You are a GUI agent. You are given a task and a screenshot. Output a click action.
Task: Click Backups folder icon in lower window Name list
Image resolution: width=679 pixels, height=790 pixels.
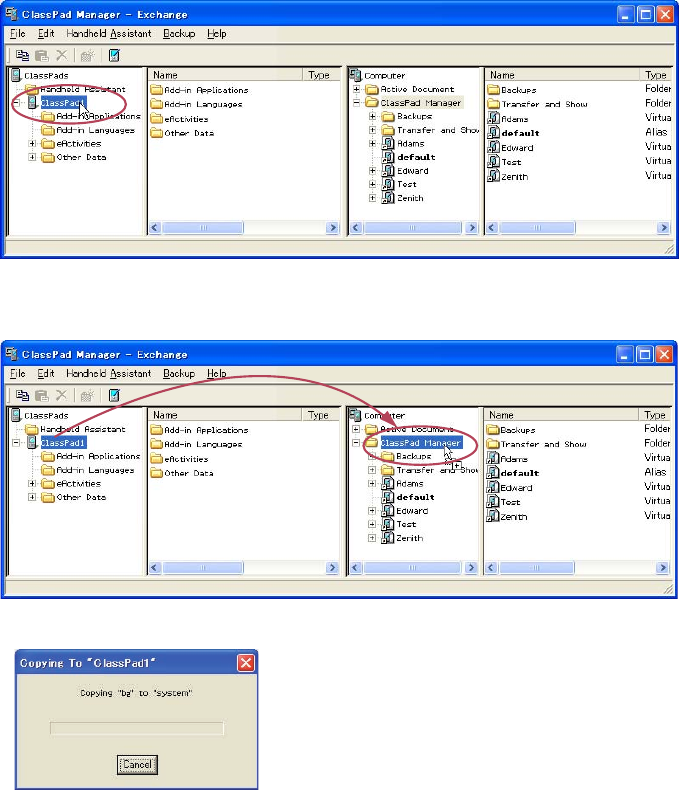point(492,430)
